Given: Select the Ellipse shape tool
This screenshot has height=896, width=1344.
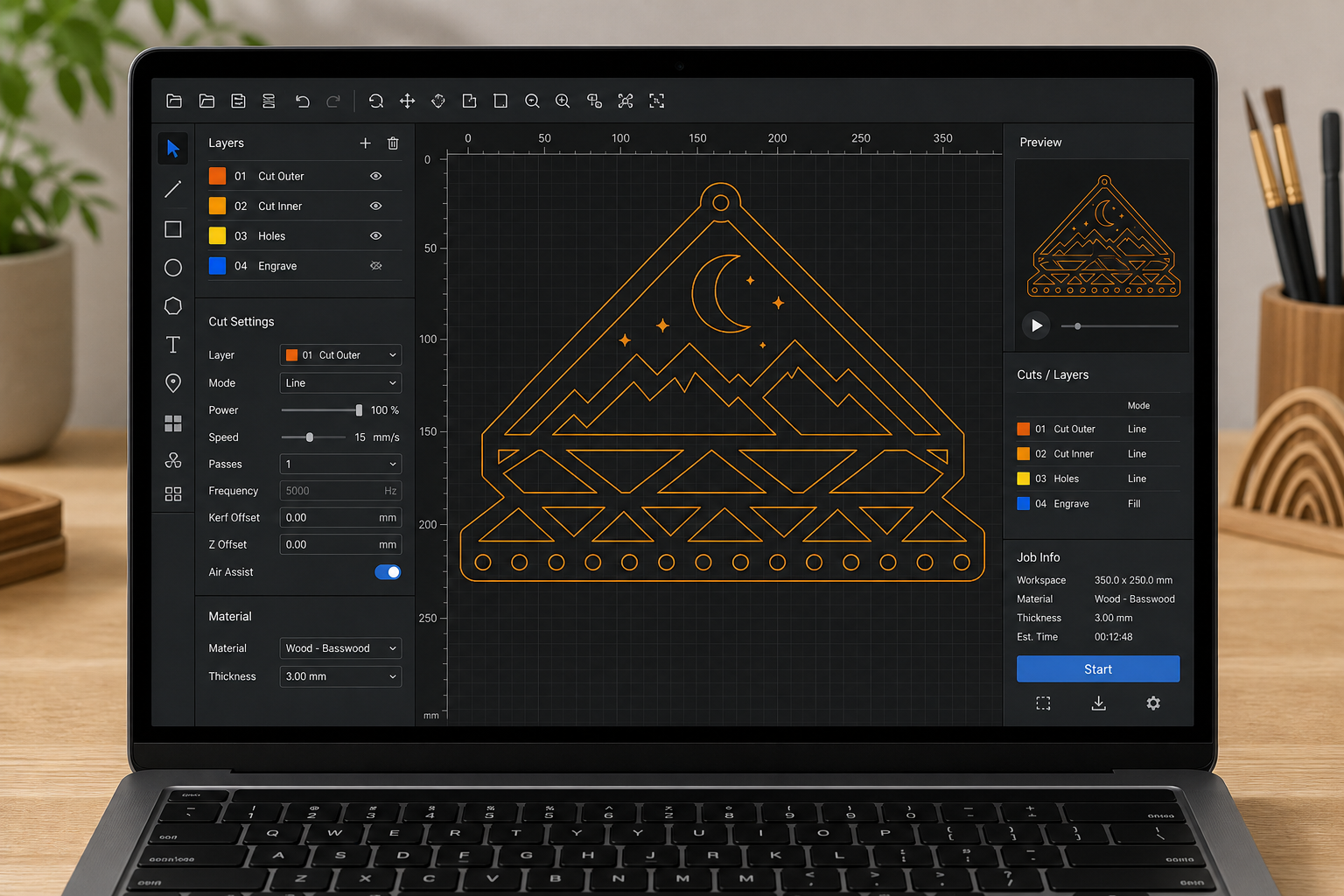Looking at the screenshot, I should 173,268.
